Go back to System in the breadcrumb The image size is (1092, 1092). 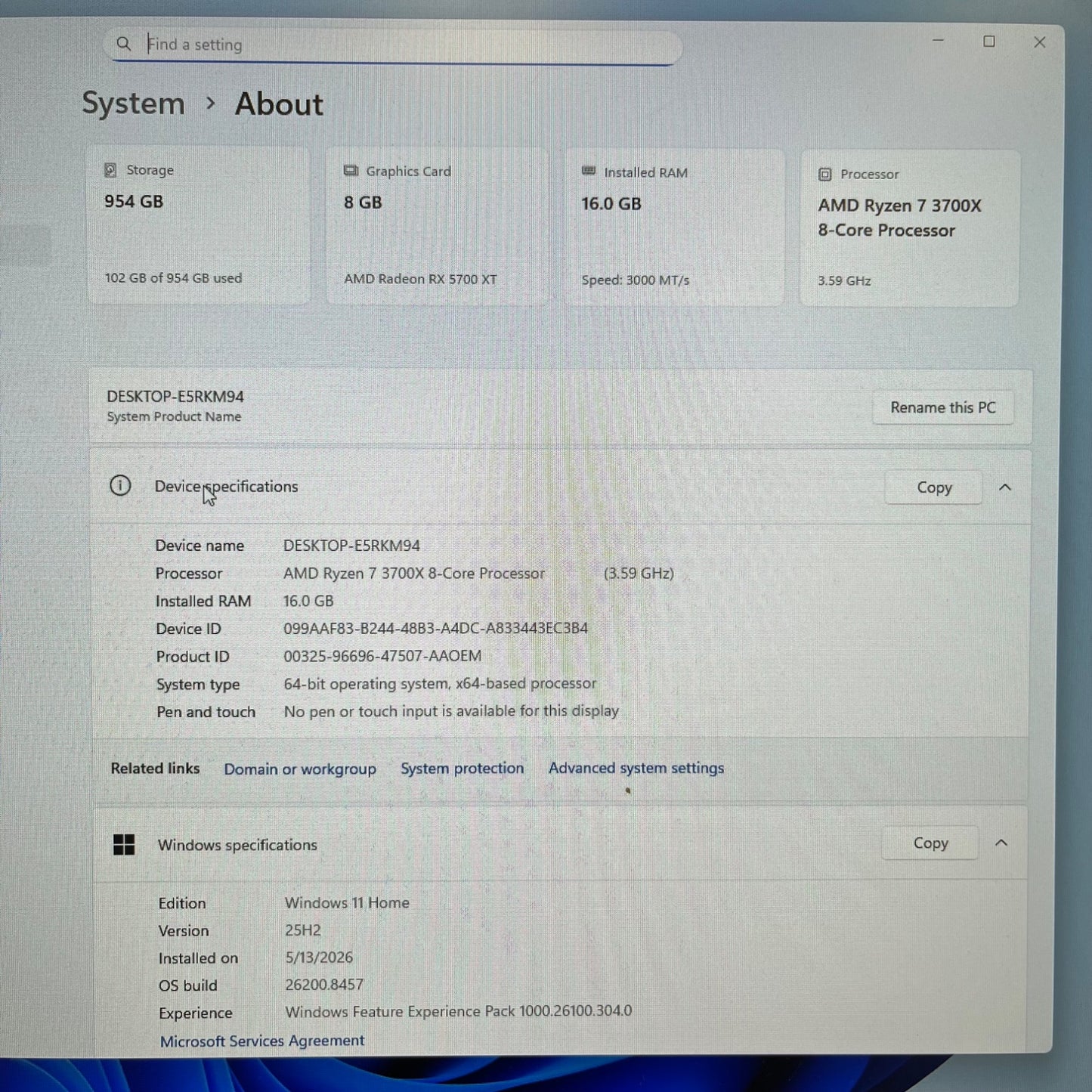(x=133, y=104)
